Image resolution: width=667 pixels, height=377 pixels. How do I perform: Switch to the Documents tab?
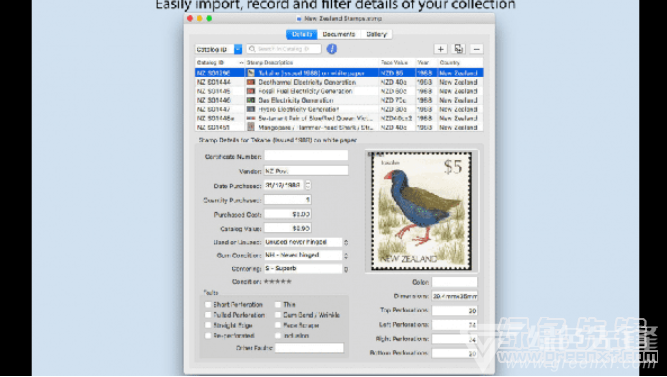click(x=339, y=34)
